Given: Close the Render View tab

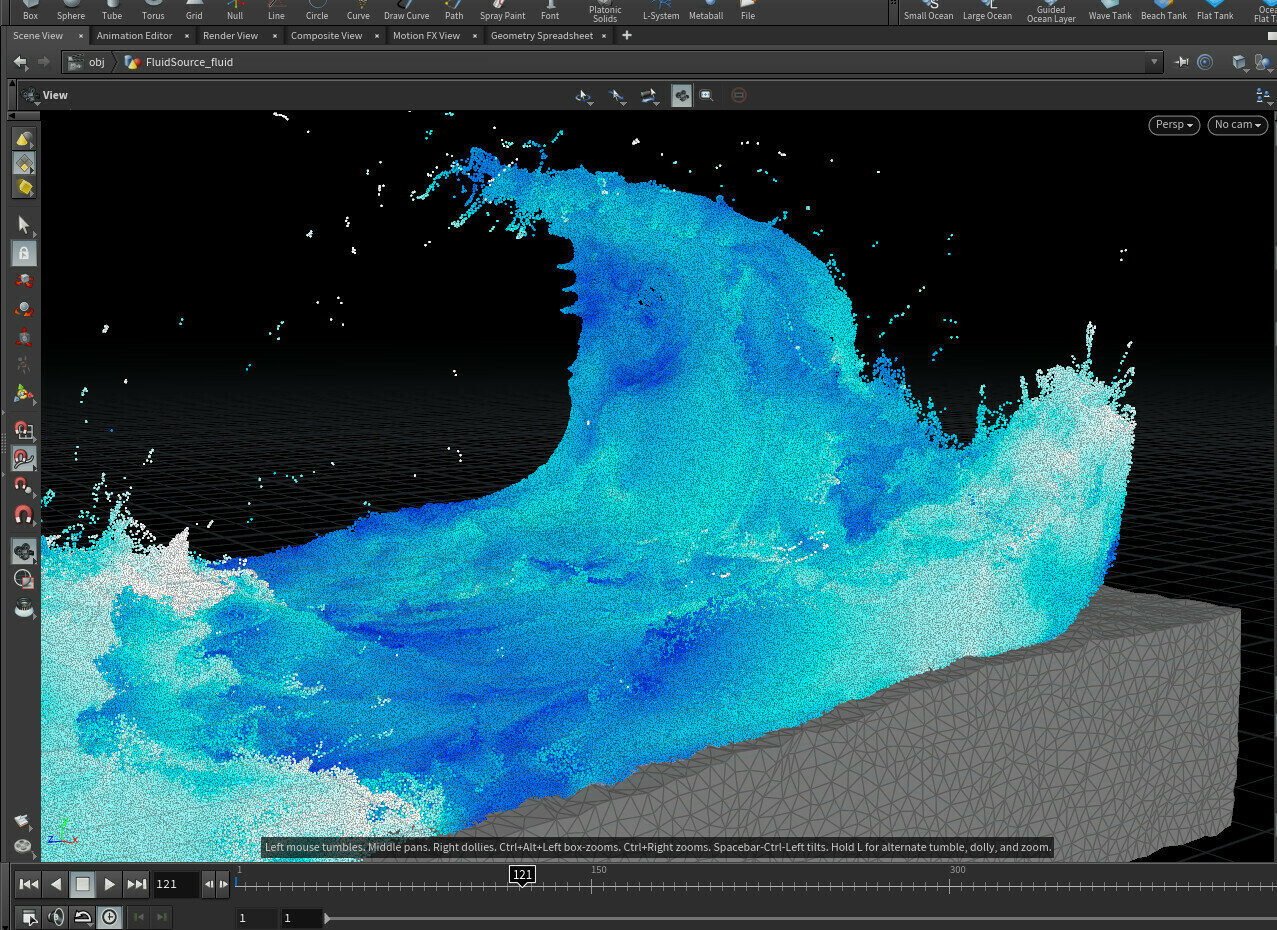Looking at the screenshot, I should 273,36.
